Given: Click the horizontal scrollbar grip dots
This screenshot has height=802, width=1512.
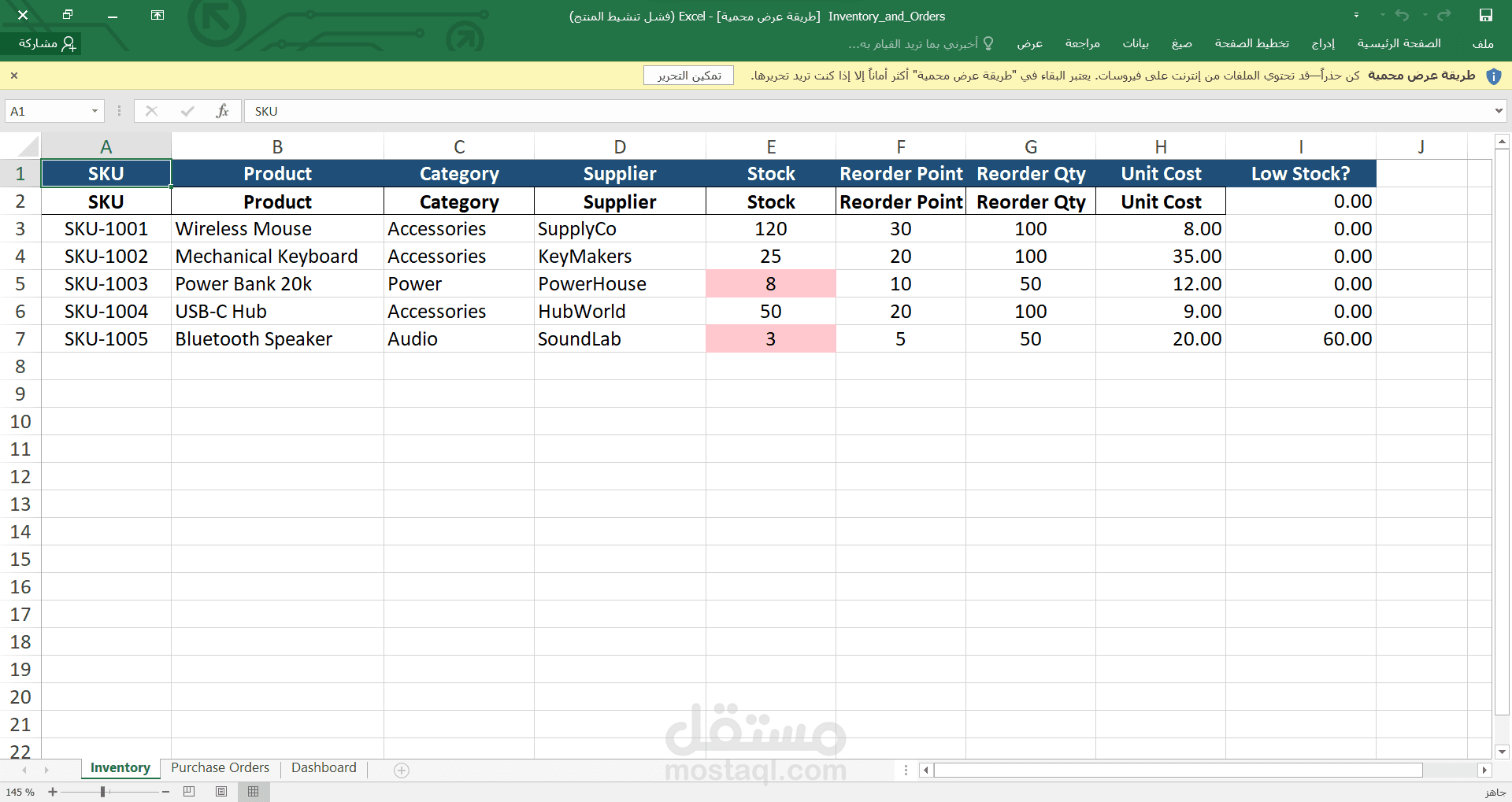Looking at the screenshot, I should click(906, 770).
